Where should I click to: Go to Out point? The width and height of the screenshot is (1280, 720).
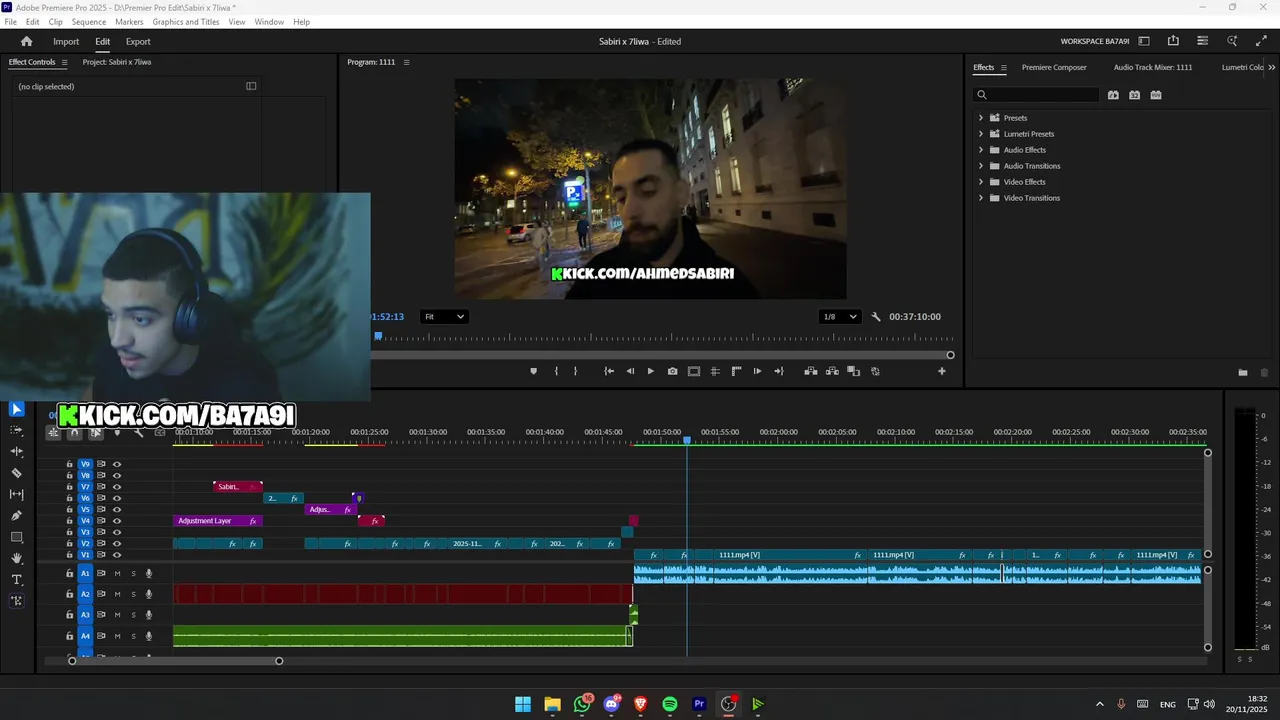(x=779, y=371)
